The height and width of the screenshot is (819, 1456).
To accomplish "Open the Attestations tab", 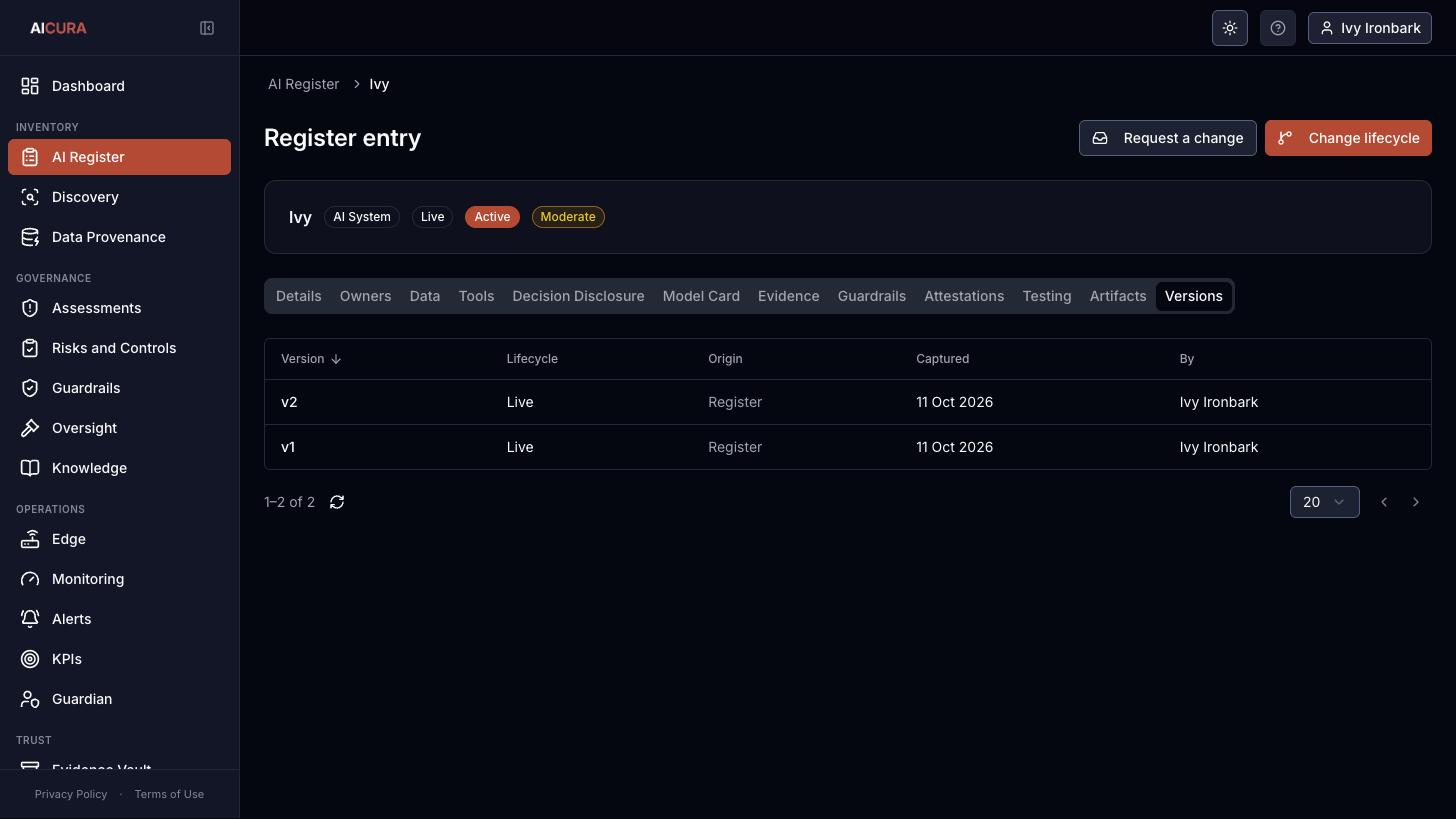I will pos(964,296).
